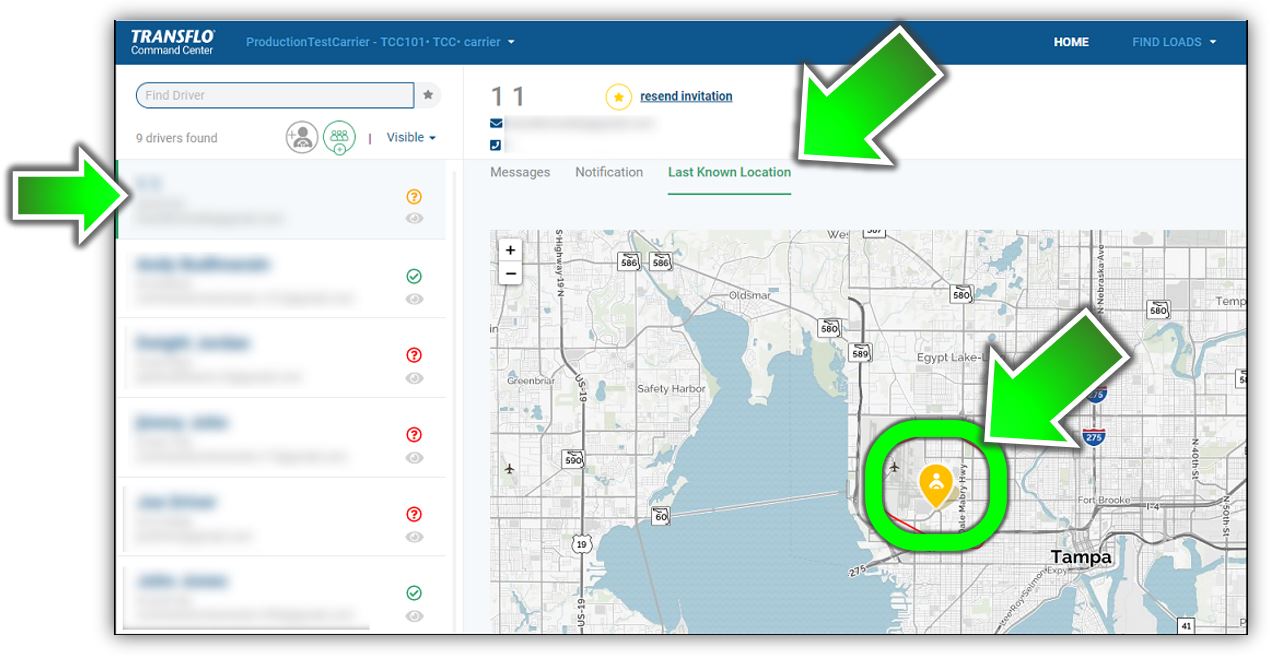This screenshot has width=1270, height=659.
Task: Go to HOME in the top bar
Action: click(1070, 42)
